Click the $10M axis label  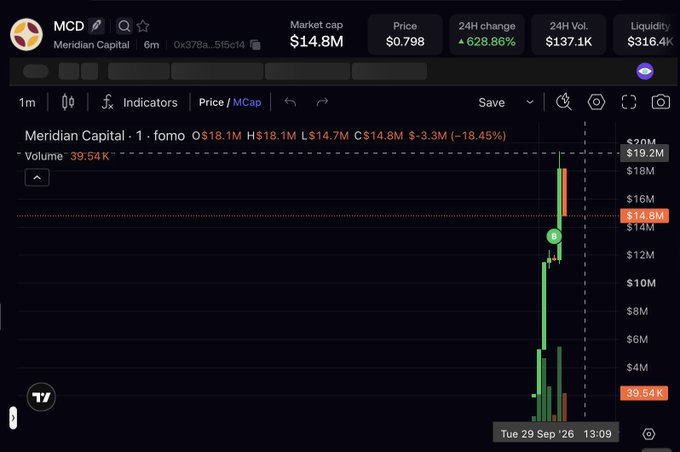pos(641,283)
